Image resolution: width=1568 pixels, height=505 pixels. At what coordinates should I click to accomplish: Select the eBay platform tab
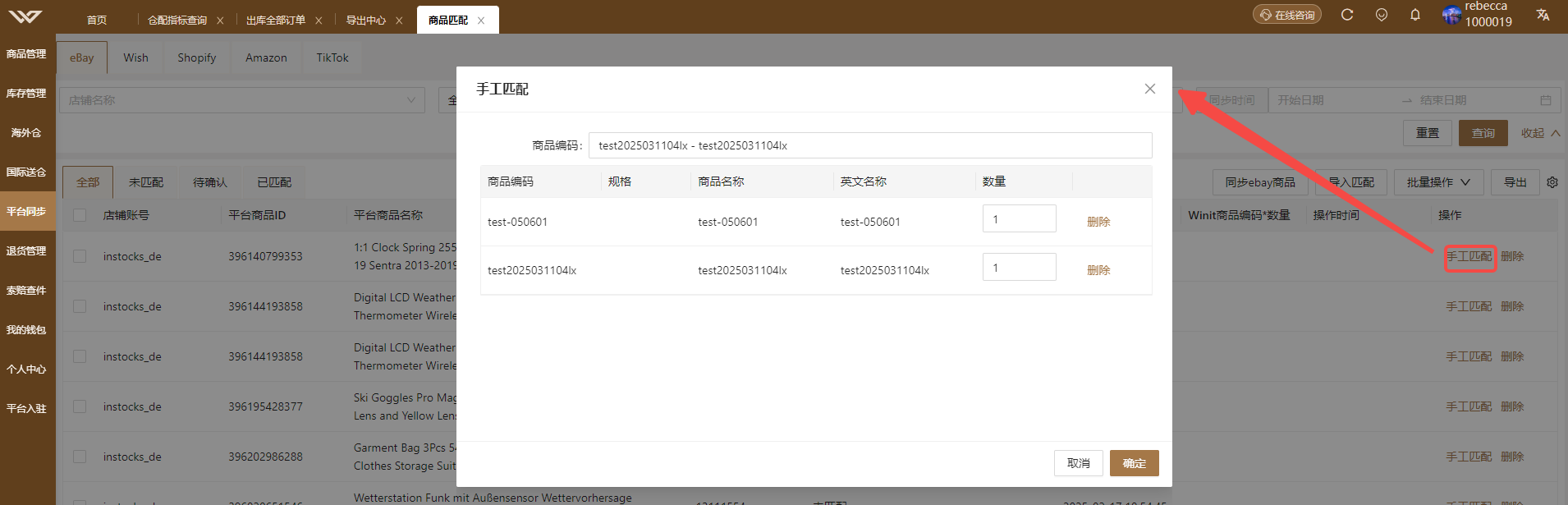[x=82, y=57]
